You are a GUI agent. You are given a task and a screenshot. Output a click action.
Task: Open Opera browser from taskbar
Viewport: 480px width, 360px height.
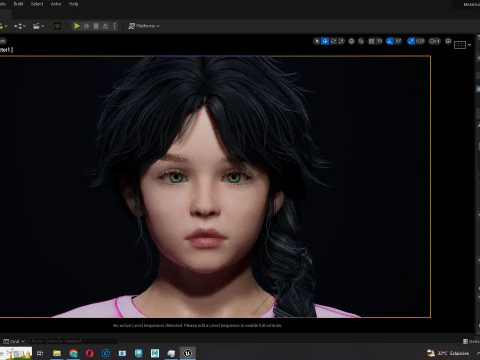90,353
